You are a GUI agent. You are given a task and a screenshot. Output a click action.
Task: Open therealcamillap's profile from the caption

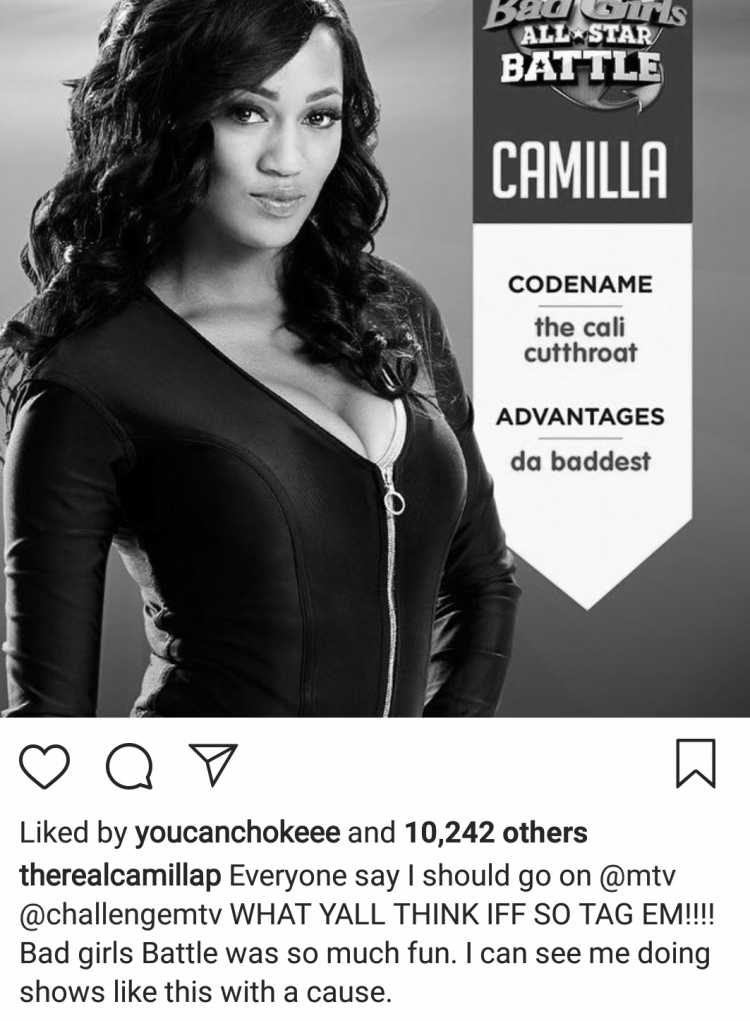[x=120, y=876]
